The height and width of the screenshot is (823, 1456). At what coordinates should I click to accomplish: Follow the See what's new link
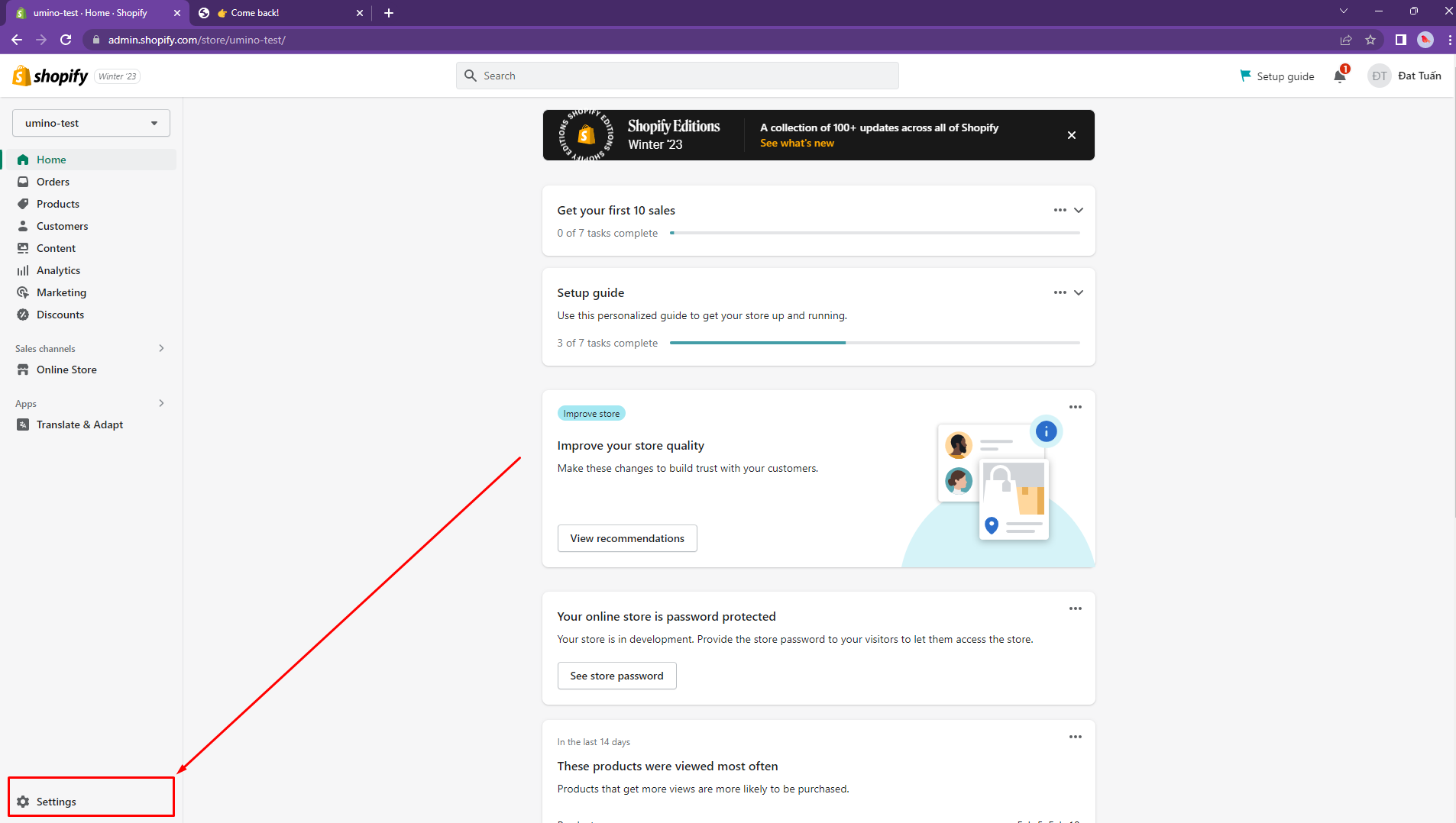(797, 144)
